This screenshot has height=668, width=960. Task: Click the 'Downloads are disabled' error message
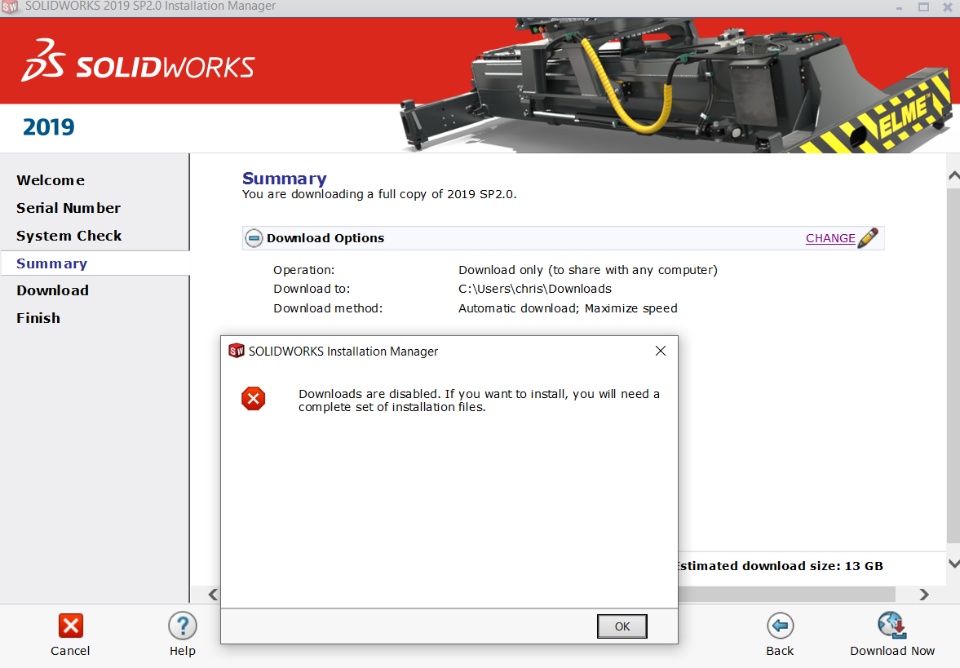tap(479, 400)
